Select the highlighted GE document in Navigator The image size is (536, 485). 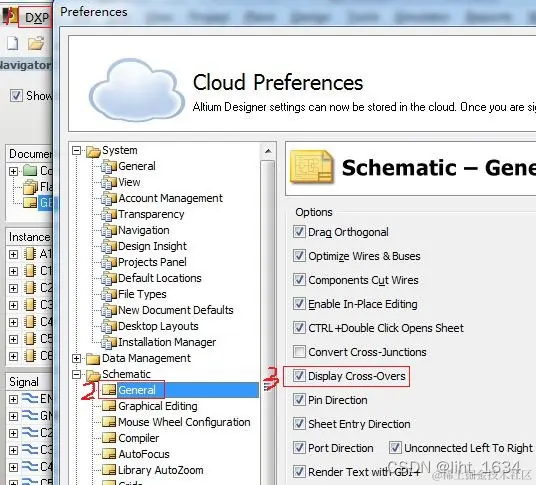(45, 203)
